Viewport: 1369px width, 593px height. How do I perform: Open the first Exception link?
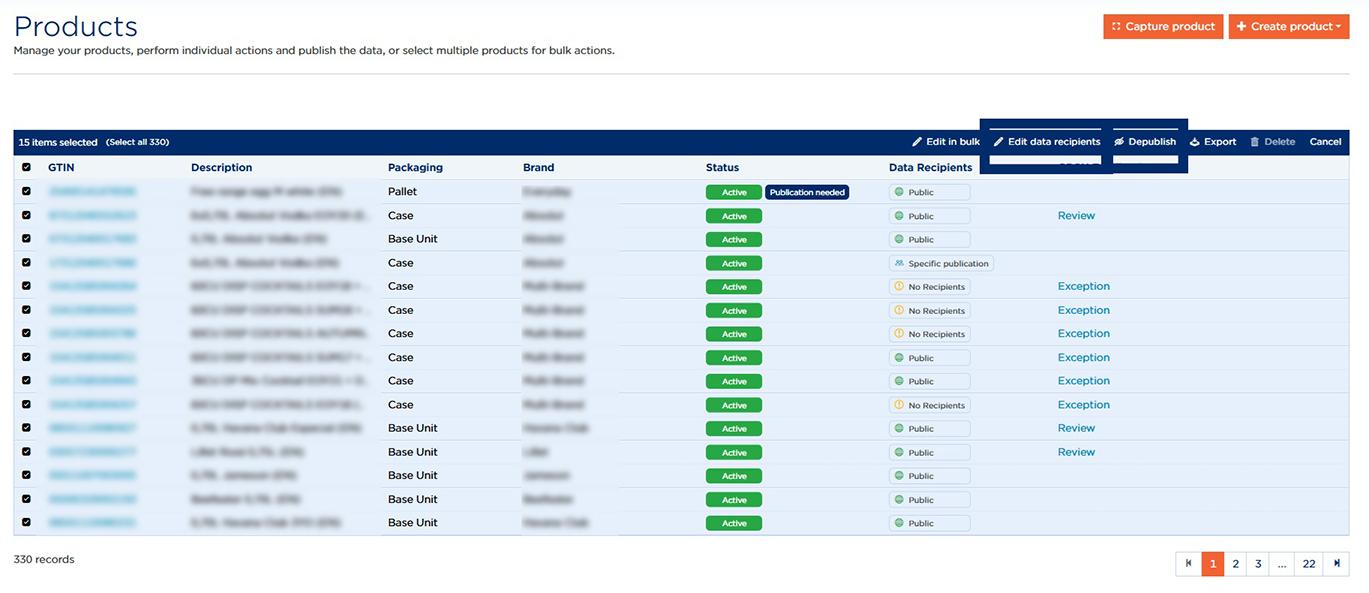pyautogui.click(x=1084, y=286)
